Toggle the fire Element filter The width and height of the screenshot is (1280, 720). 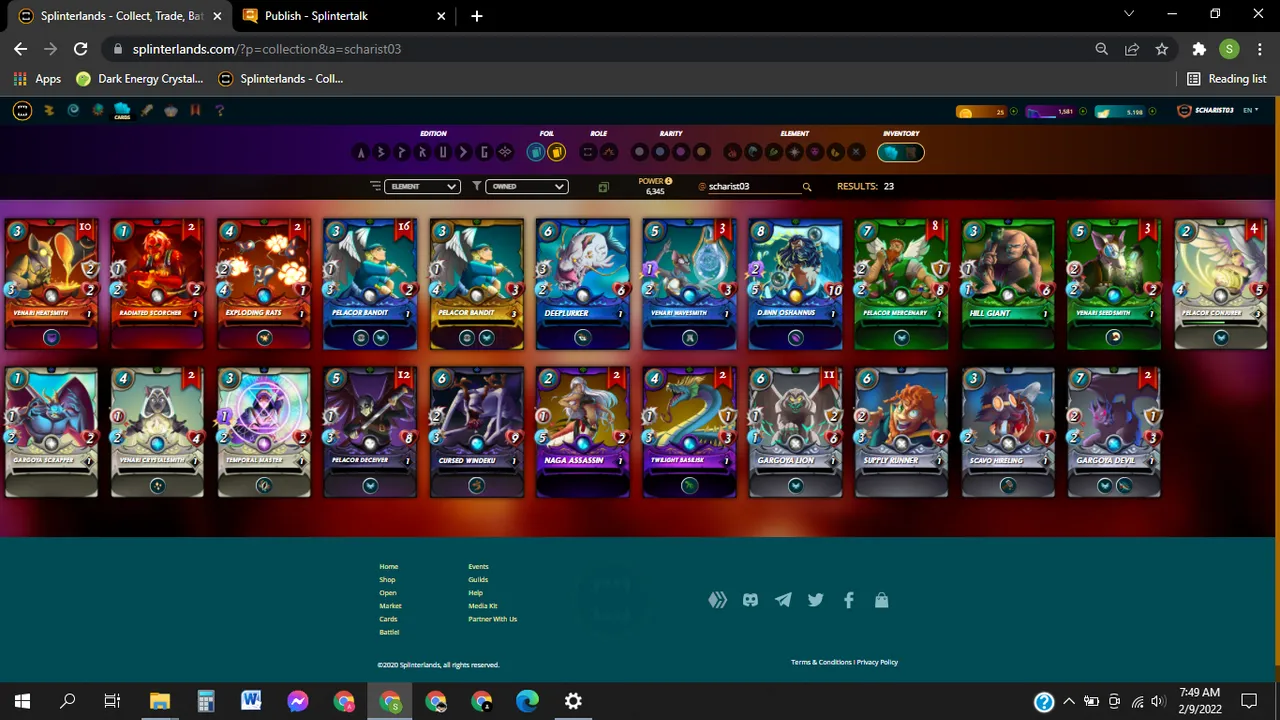click(x=732, y=152)
